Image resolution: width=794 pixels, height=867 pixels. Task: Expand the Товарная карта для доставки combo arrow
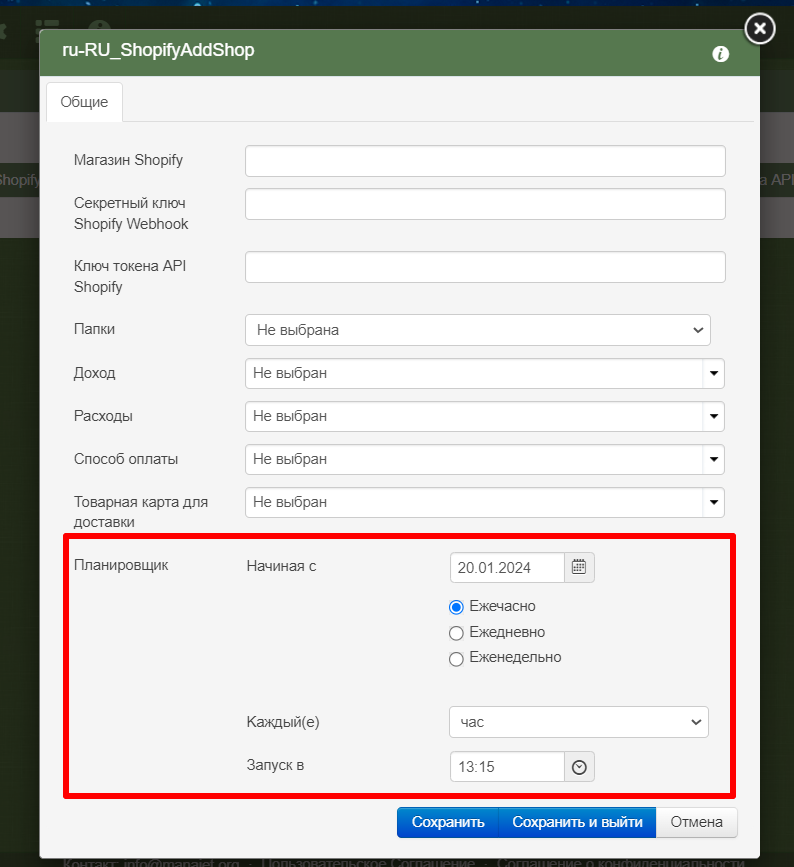(713, 502)
